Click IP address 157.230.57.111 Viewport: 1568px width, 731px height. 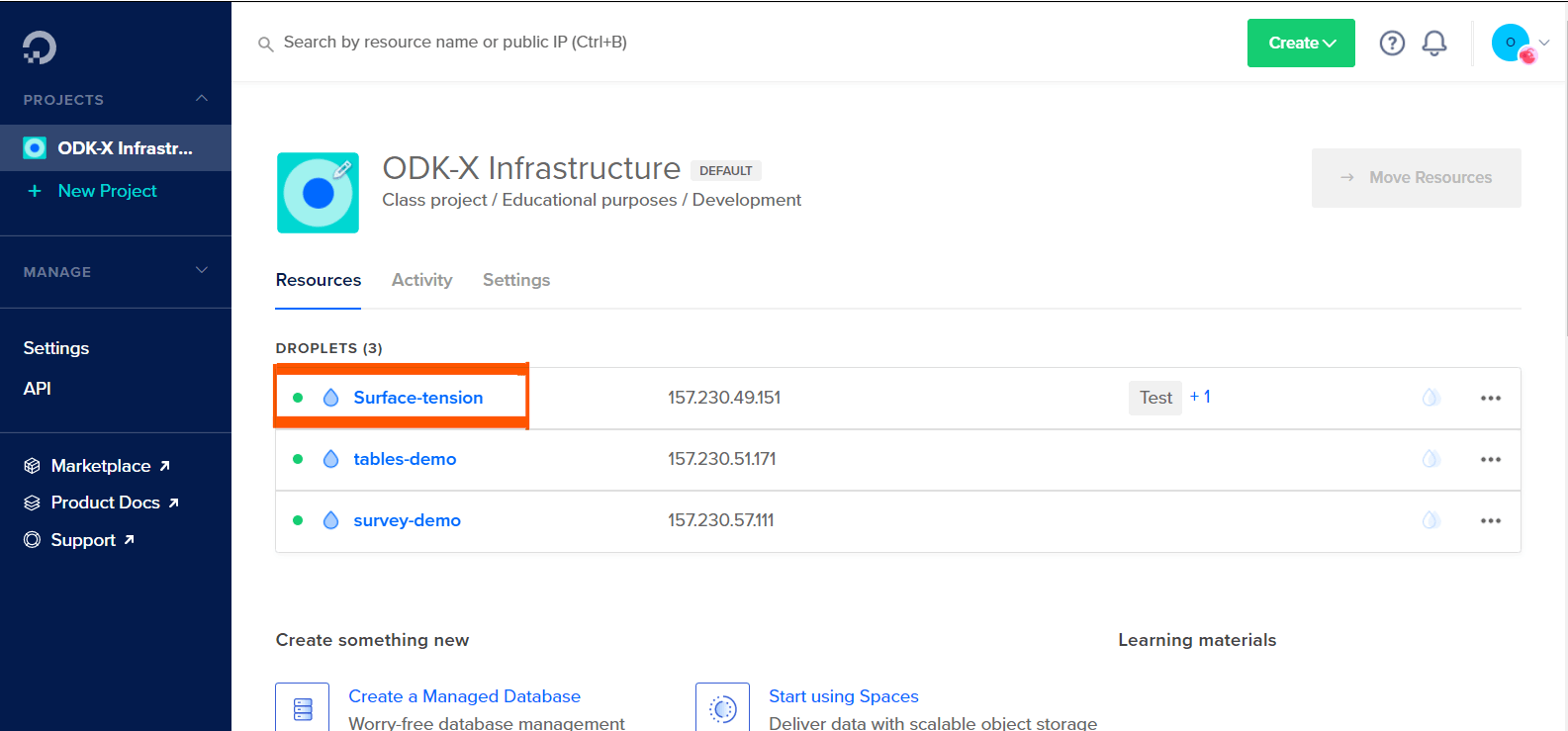tap(721, 520)
